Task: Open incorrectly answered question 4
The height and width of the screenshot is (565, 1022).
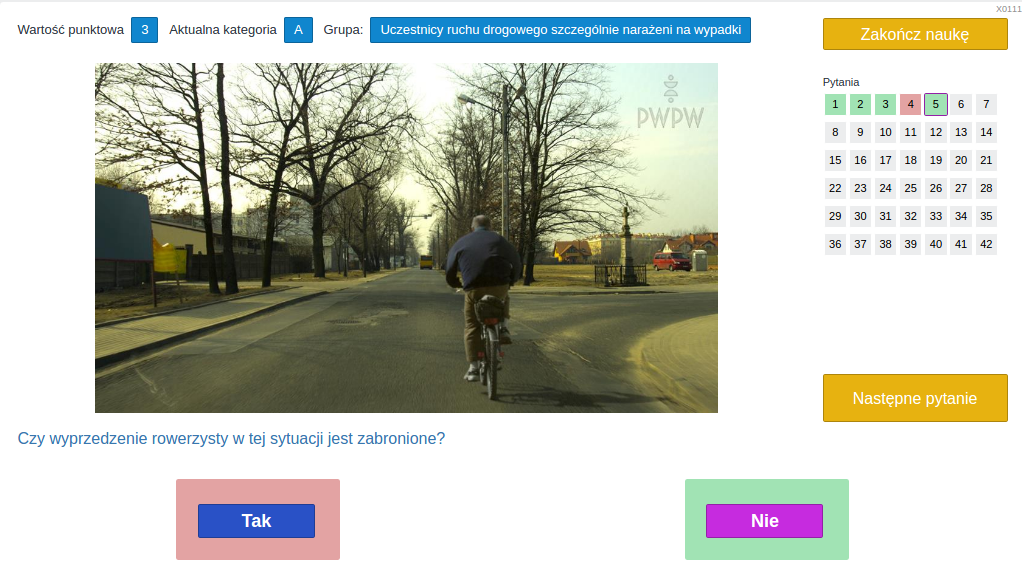Action: pyautogui.click(x=911, y=104)
